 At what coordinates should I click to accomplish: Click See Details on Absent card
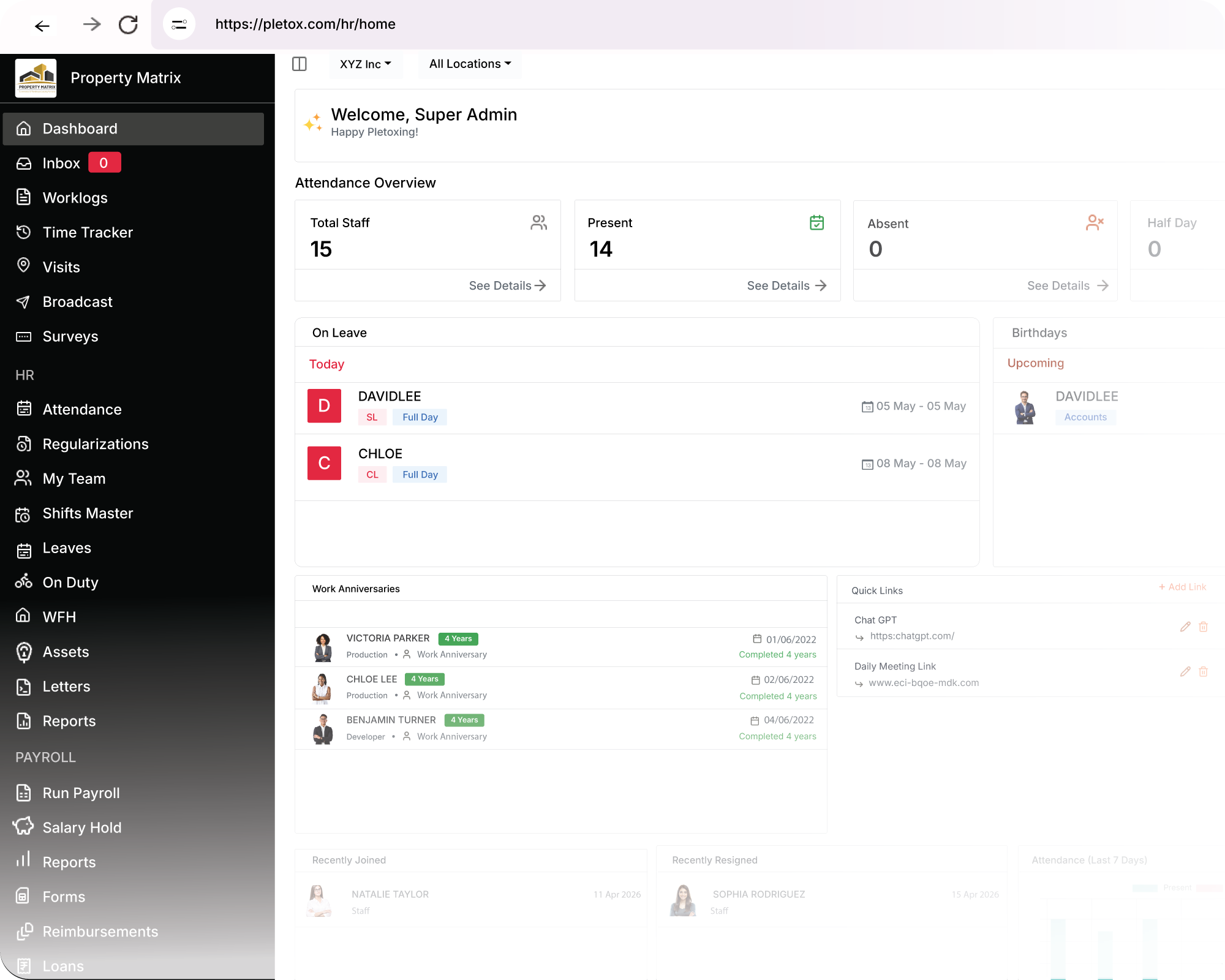(1068, 285)
